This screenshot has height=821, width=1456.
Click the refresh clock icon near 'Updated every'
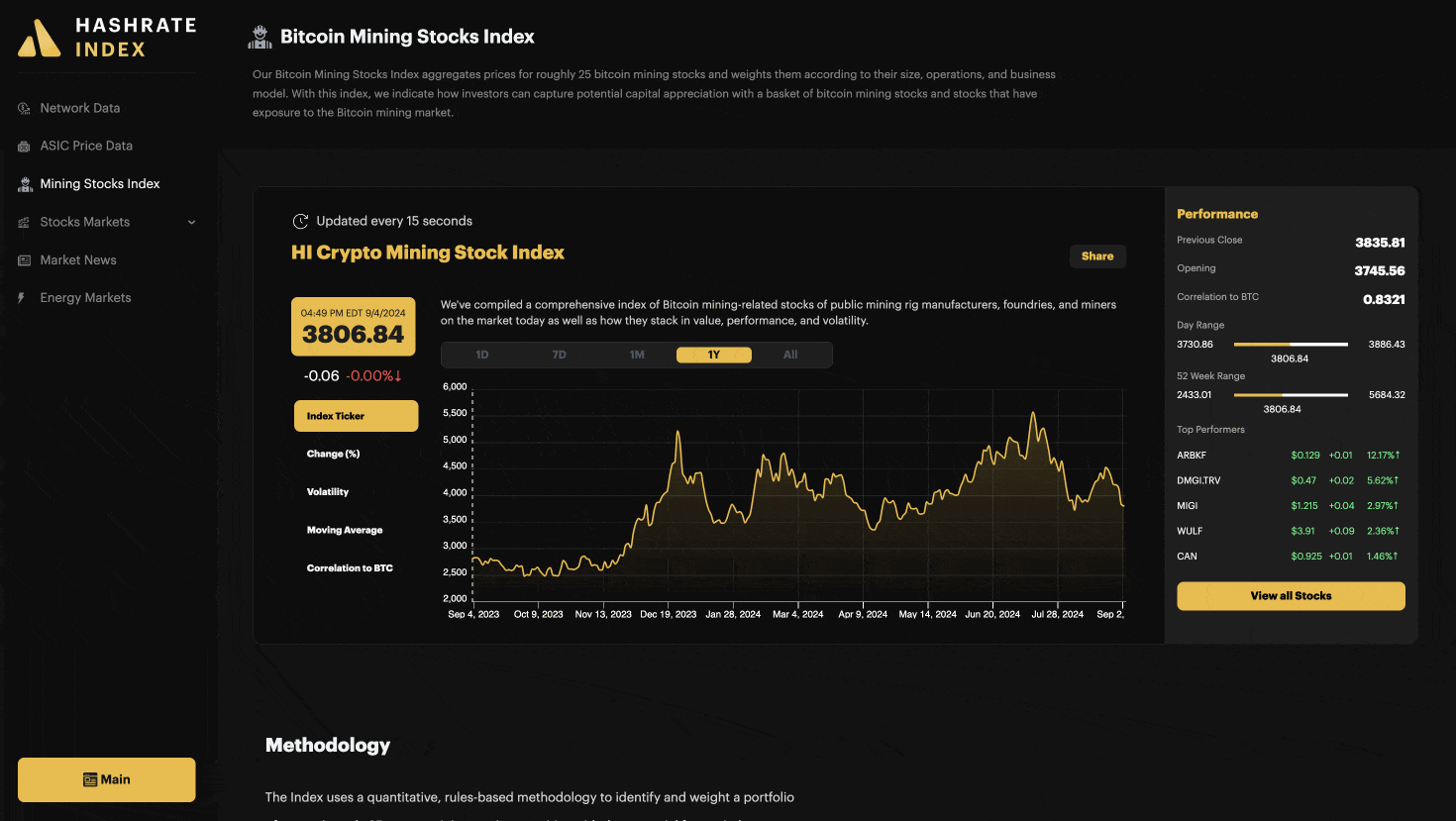300,221
